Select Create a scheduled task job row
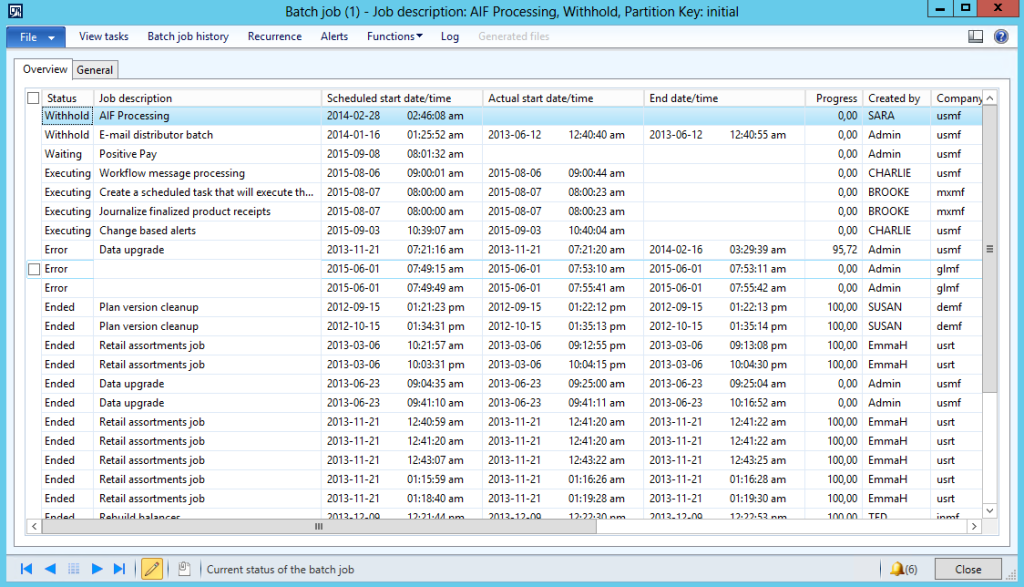Viewport: 1024px width, 587px height. pos(512,192)
